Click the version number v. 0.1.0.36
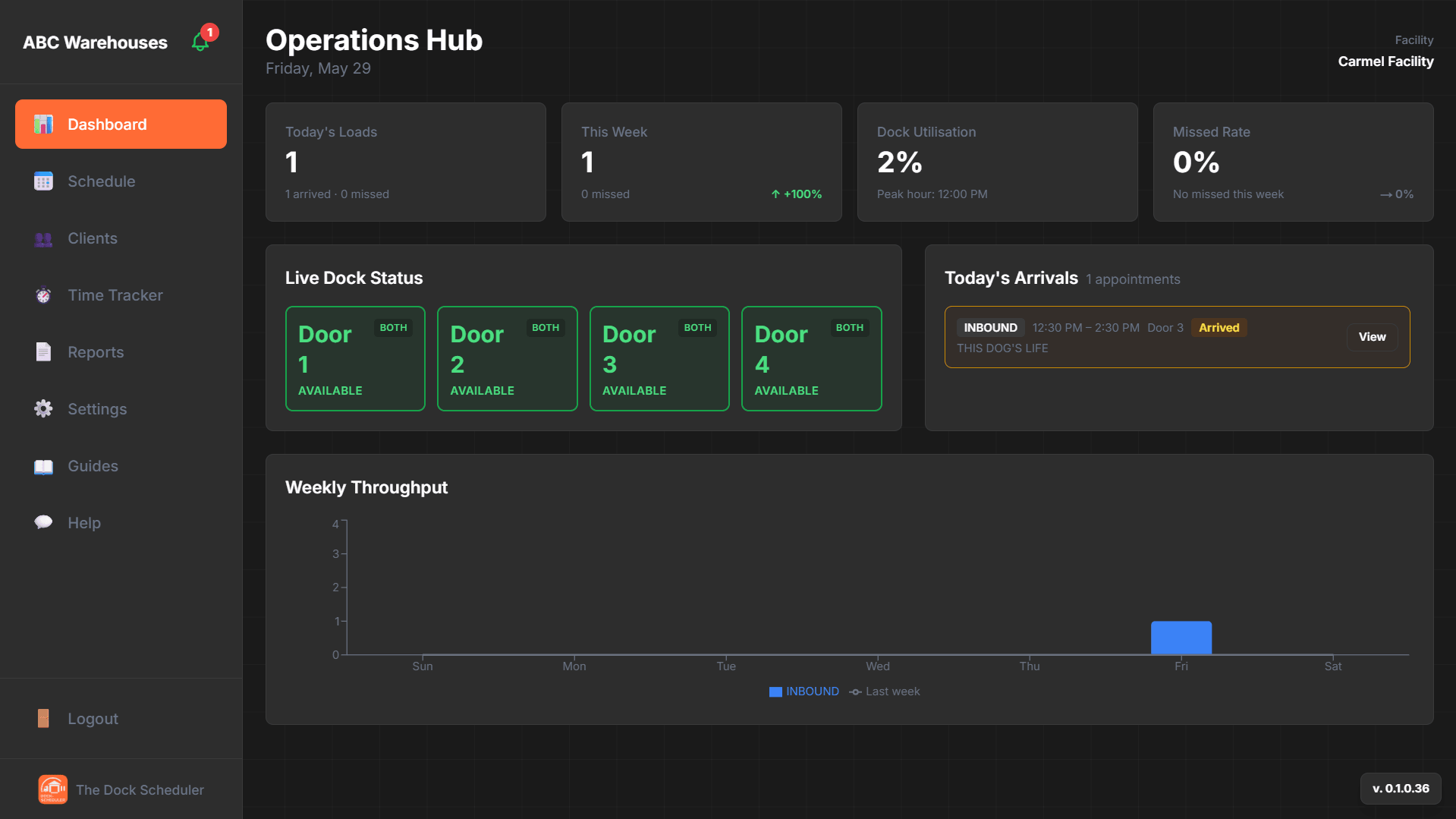Screen dimensions: 1456x819 point(1401,789)
